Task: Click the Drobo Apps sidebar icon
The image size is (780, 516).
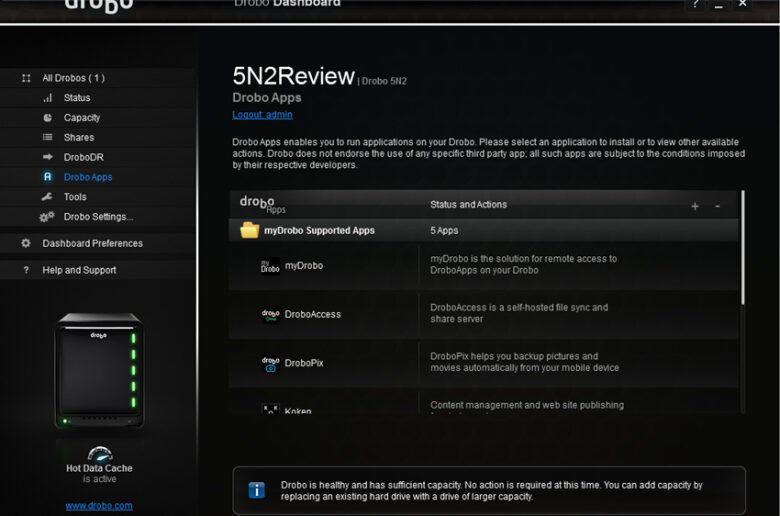Action: [48, 177]
